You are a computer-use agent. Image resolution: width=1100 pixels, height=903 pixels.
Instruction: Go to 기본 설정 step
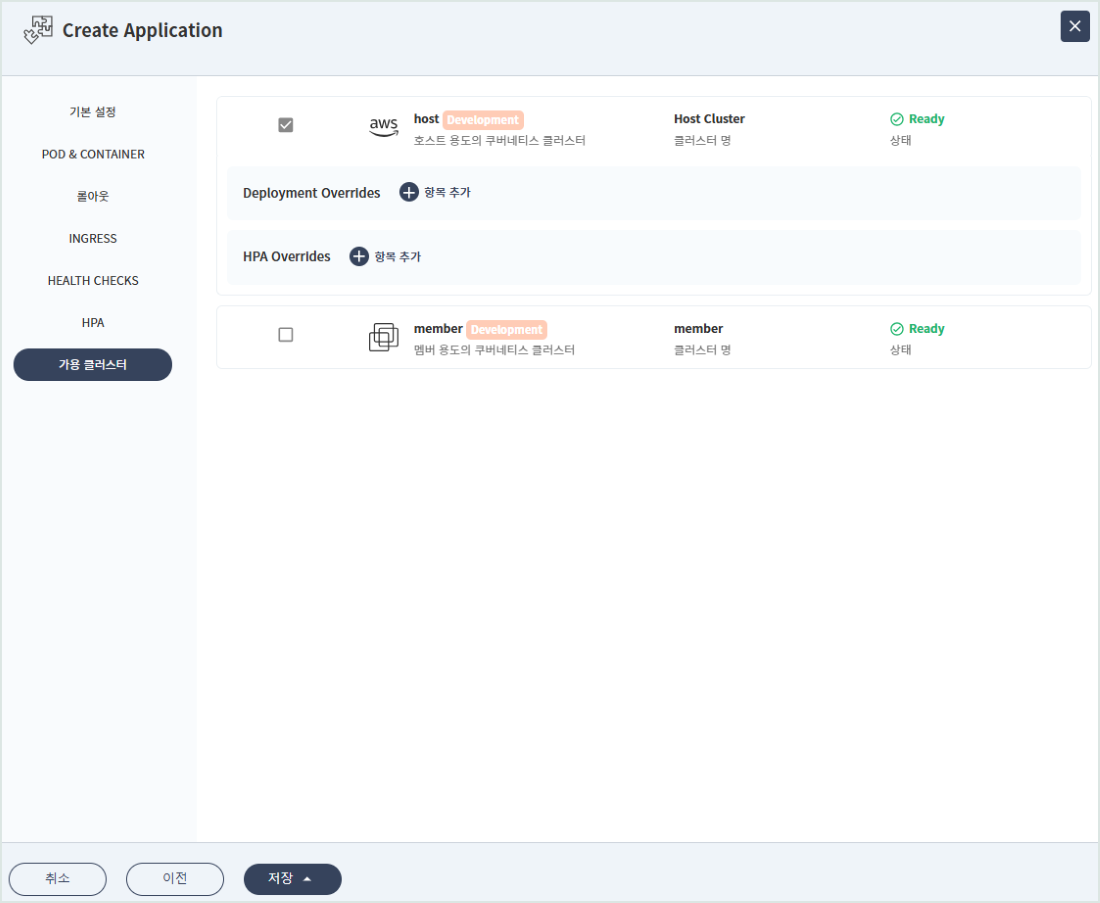(93, 112)
